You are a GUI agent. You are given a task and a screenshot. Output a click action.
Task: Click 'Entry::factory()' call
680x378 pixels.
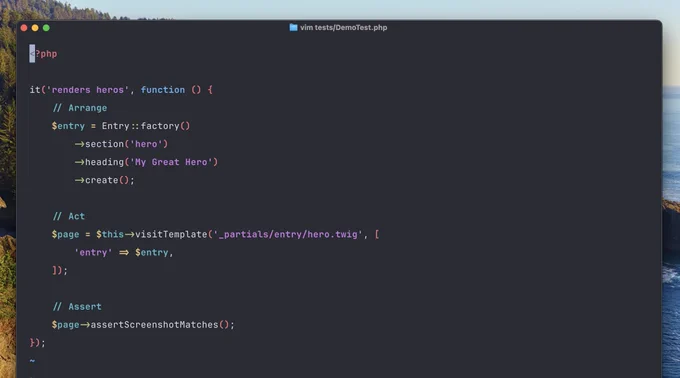[146, 126]
